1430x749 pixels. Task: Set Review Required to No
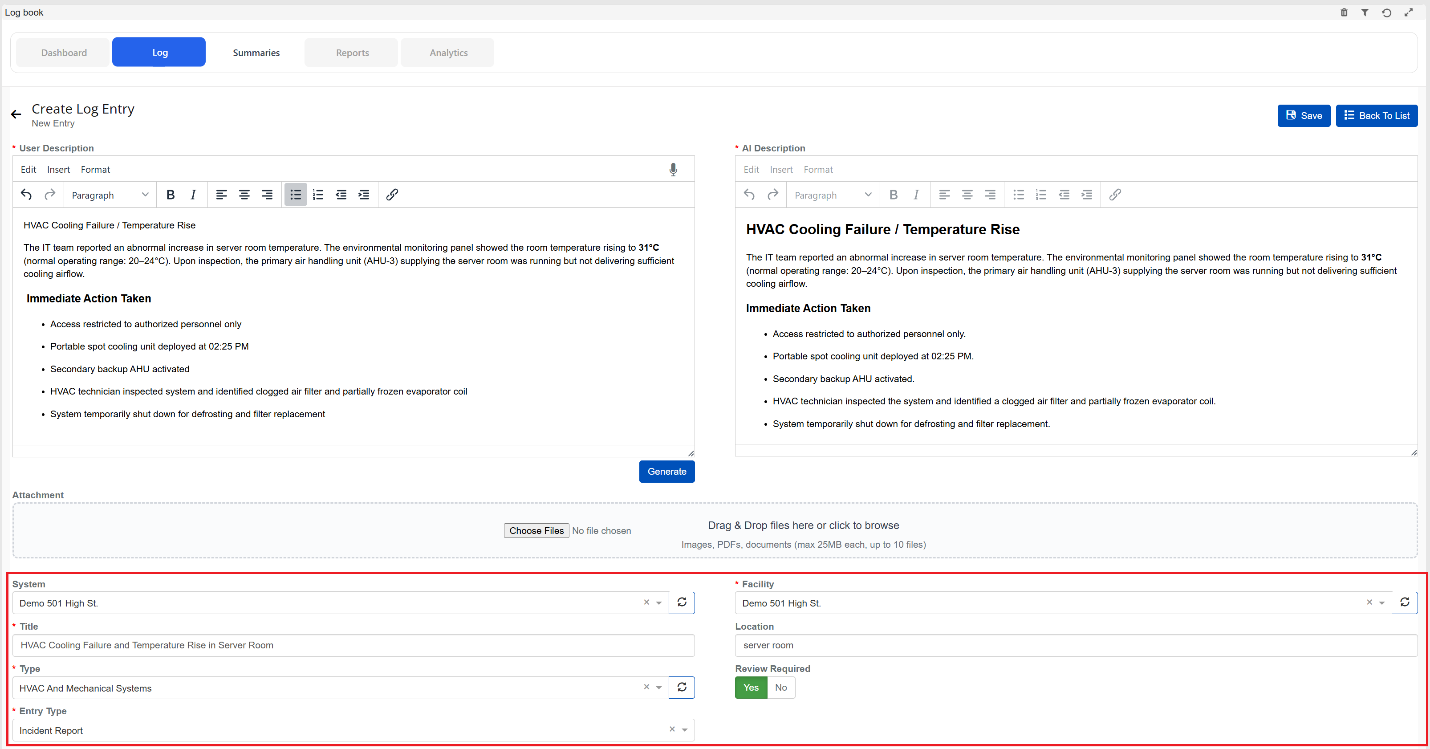(780, 687)
